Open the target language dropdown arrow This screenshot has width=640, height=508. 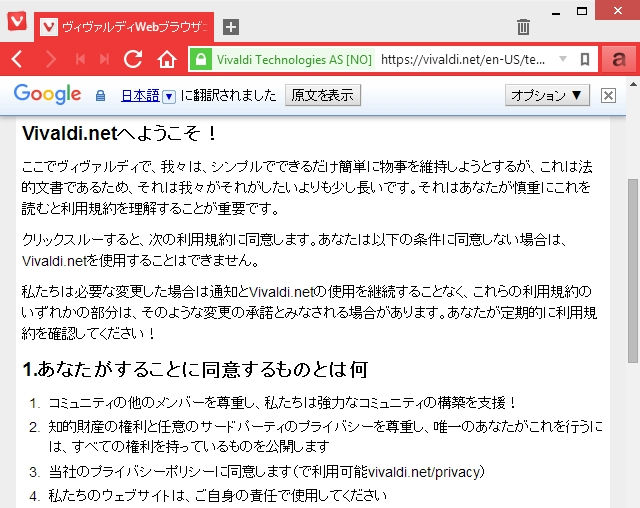[169, 97]
